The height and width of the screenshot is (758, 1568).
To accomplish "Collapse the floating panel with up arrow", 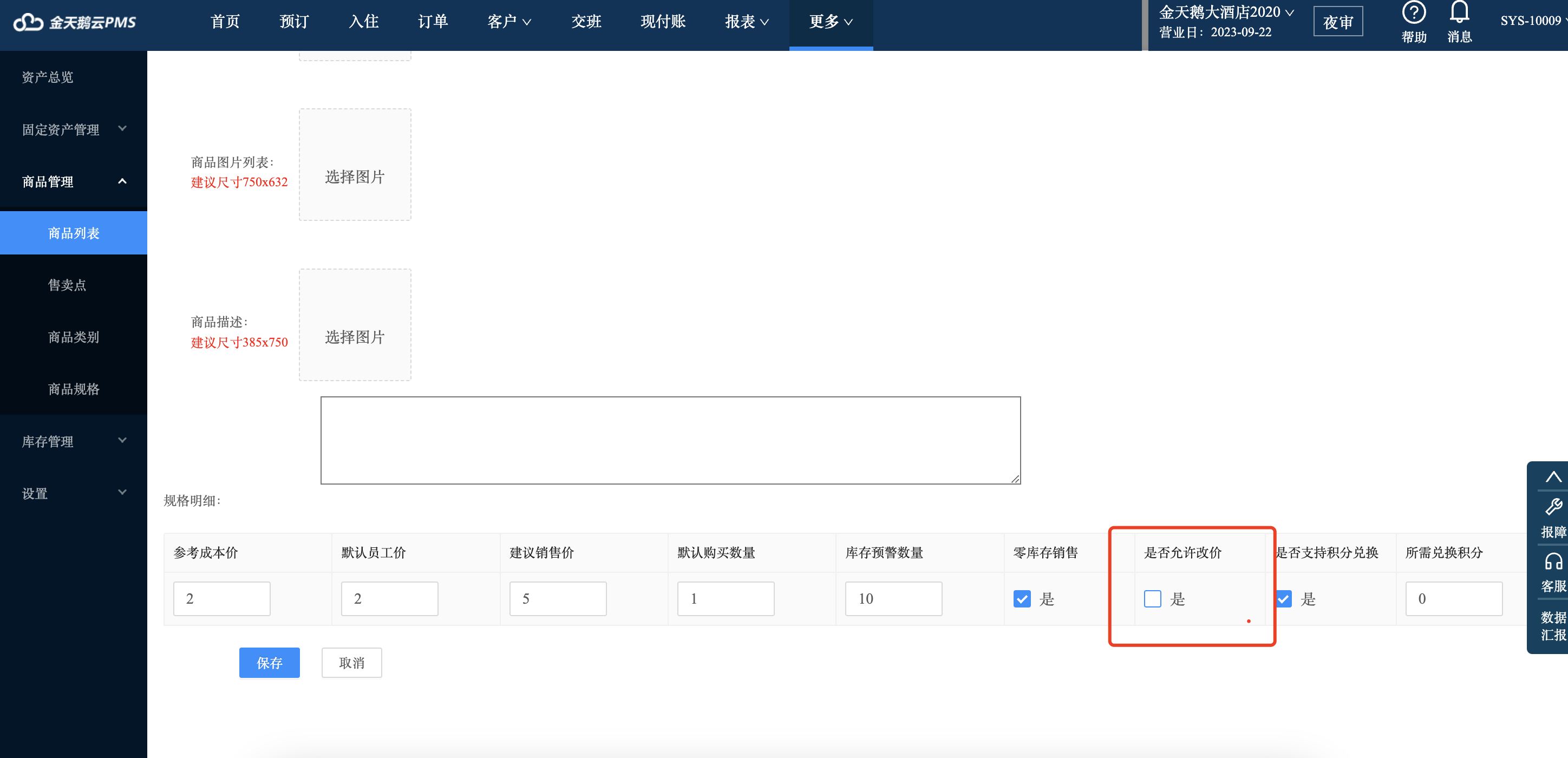I will point(1553,476).
